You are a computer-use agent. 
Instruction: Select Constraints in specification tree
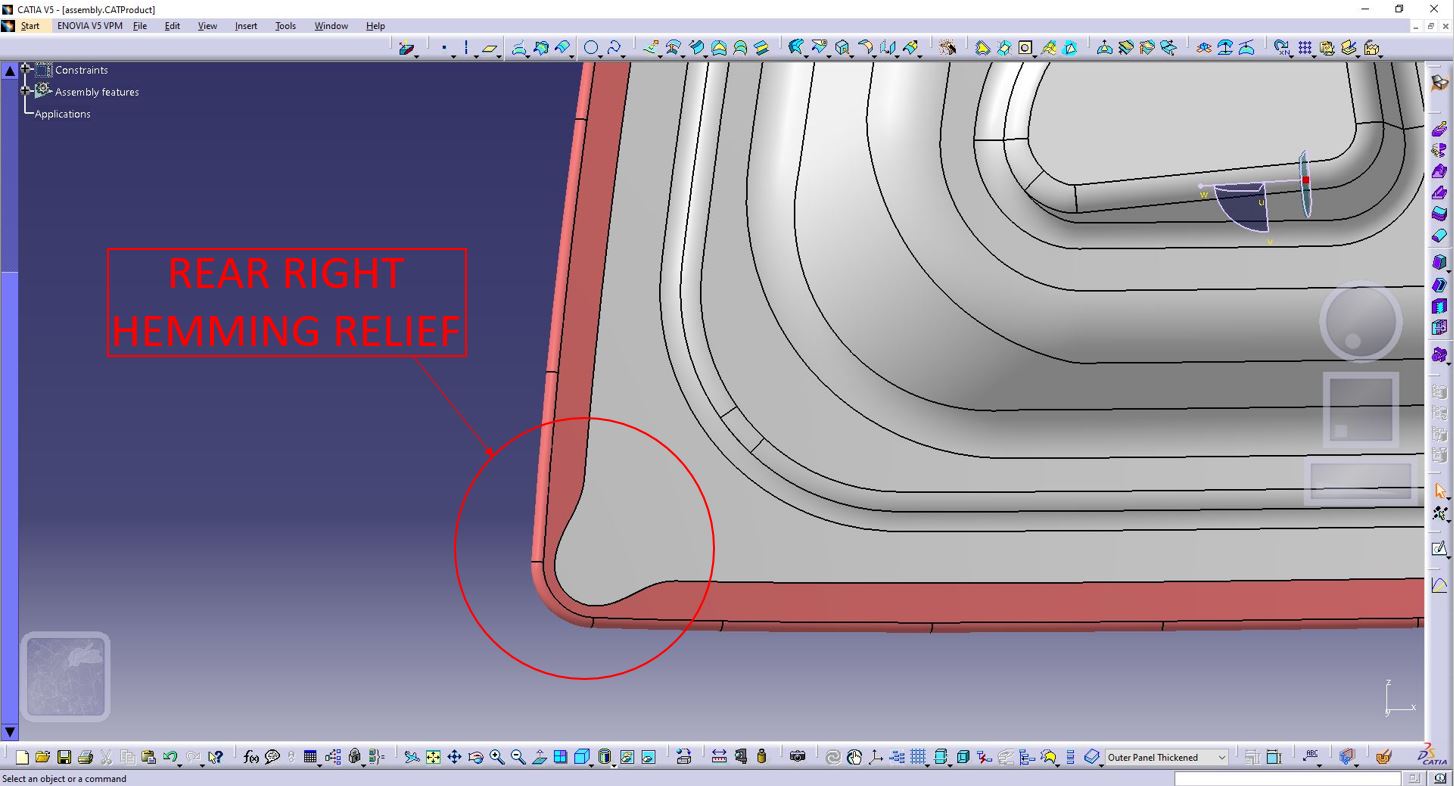click(x=81, y=70)
